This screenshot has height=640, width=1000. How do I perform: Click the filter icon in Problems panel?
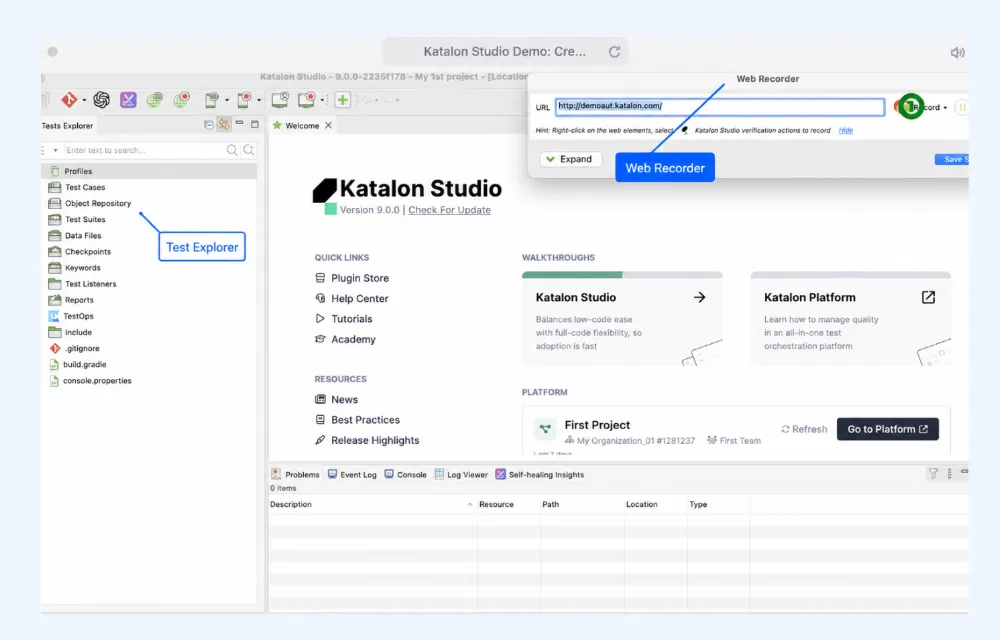pos(933,473)
